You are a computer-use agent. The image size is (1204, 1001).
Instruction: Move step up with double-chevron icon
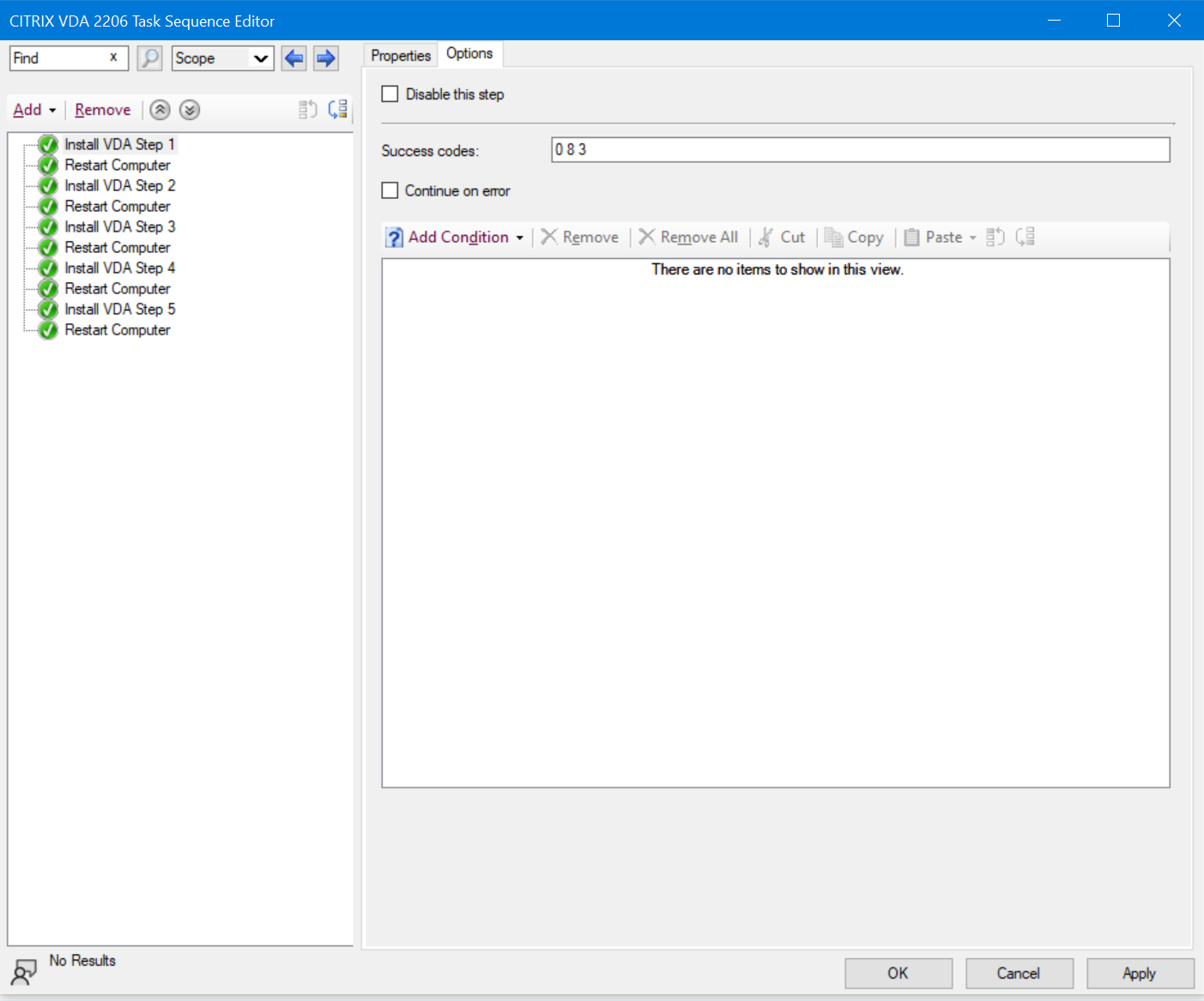[160, 110]
